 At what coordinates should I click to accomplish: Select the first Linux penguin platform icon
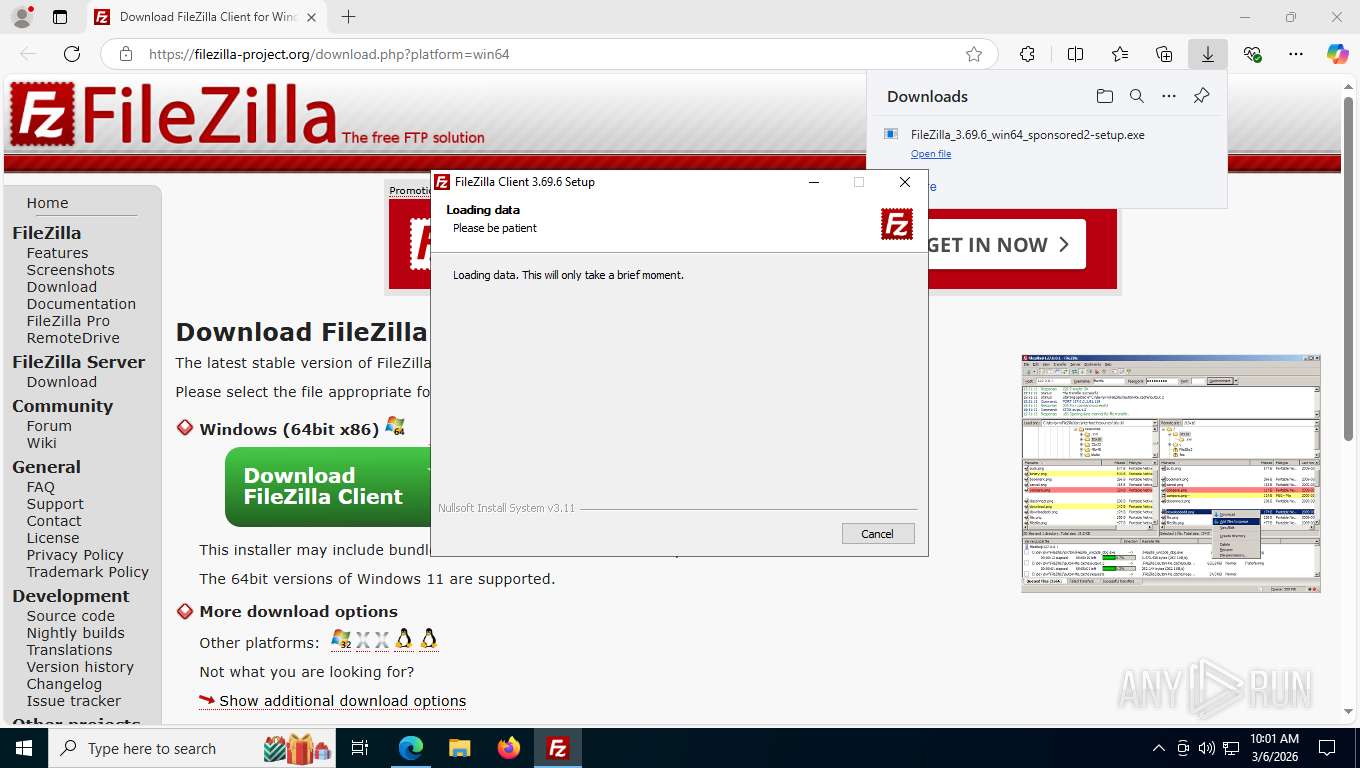click(404, 640)
